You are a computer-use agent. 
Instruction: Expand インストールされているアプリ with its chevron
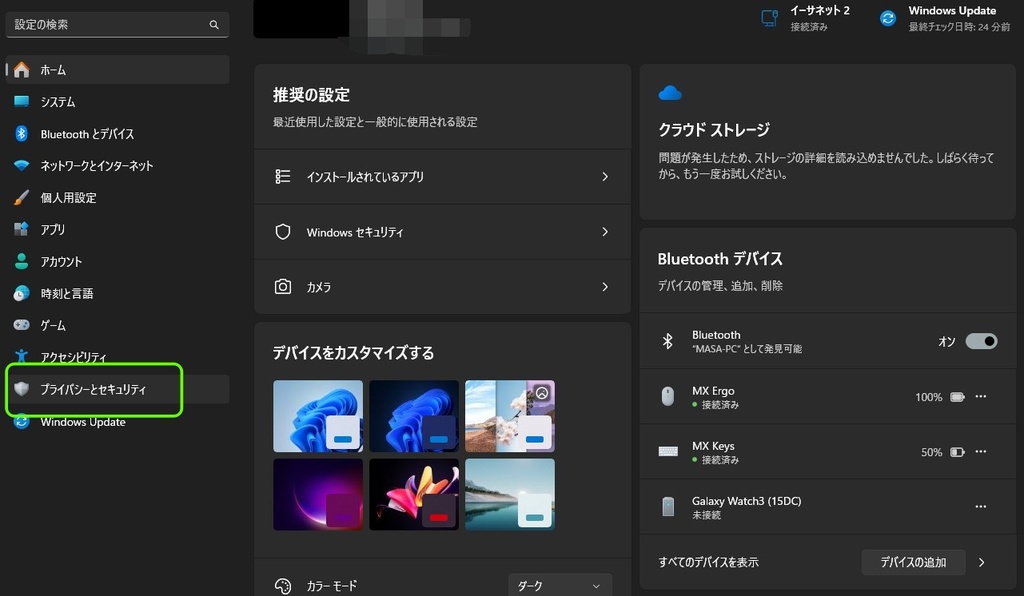click(x=605, y=176)
